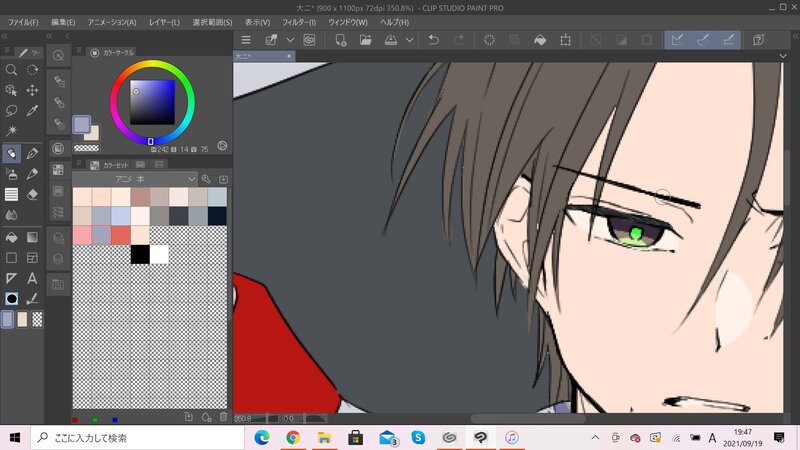Screen dimensions: 800x450
Task: Select the Rotate view tool
Action: (32, 70)
